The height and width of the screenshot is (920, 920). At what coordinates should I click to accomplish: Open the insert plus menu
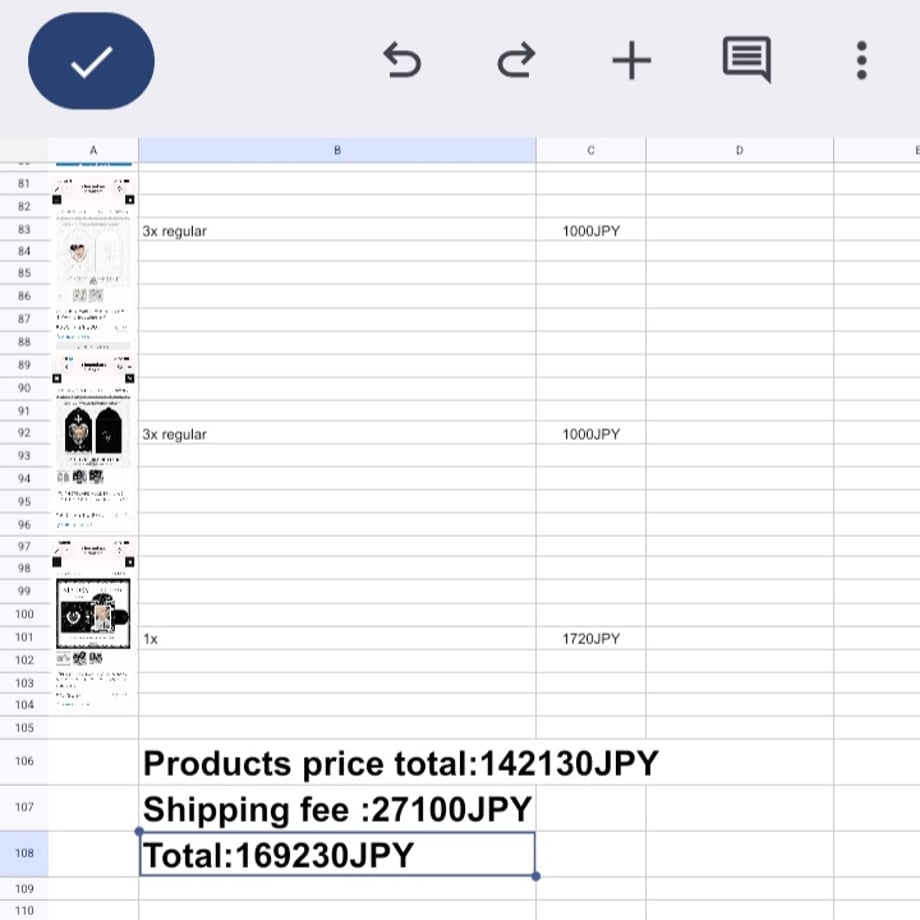[631, 60]
